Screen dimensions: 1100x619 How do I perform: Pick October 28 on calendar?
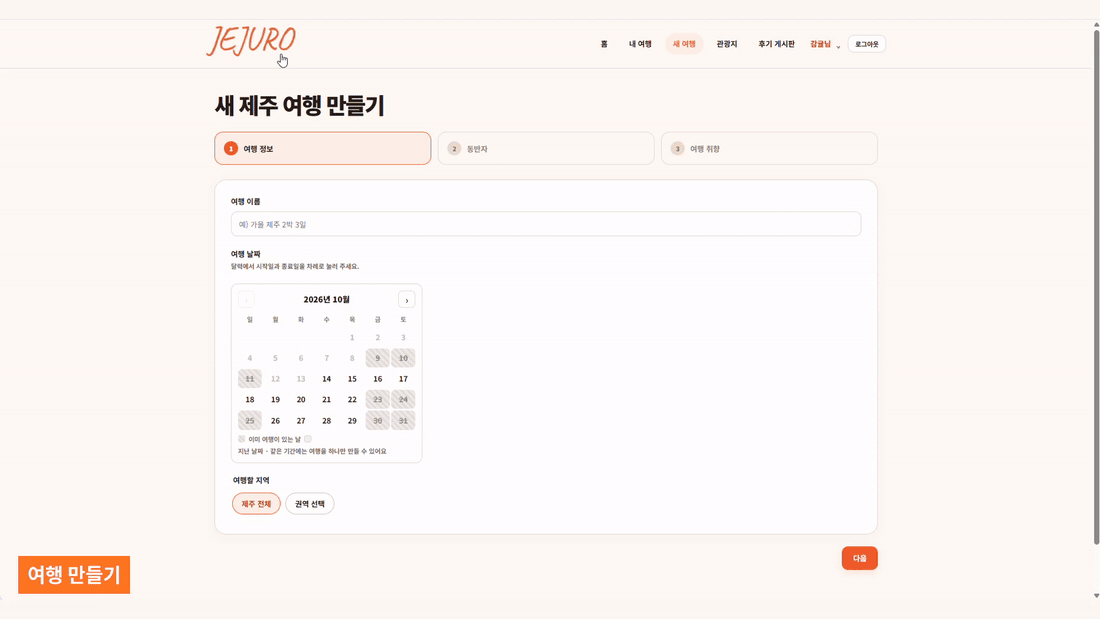[326, 420]
